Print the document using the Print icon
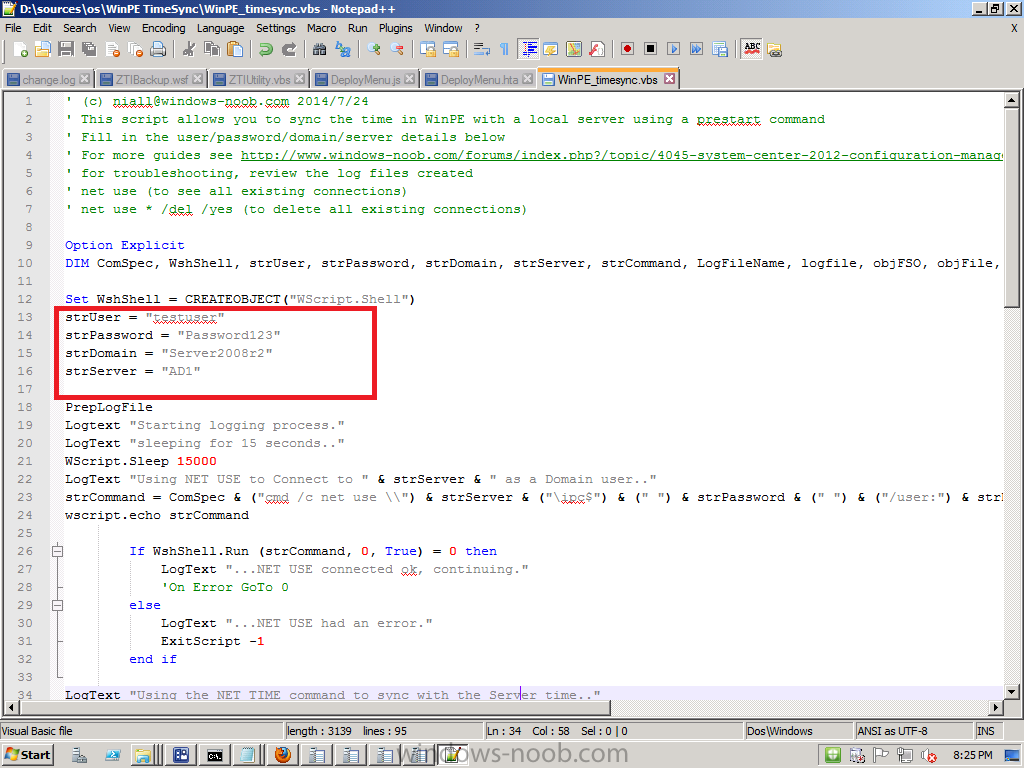Image resolution: width=1024 pixels, height=768 pixels. [157, 50]
